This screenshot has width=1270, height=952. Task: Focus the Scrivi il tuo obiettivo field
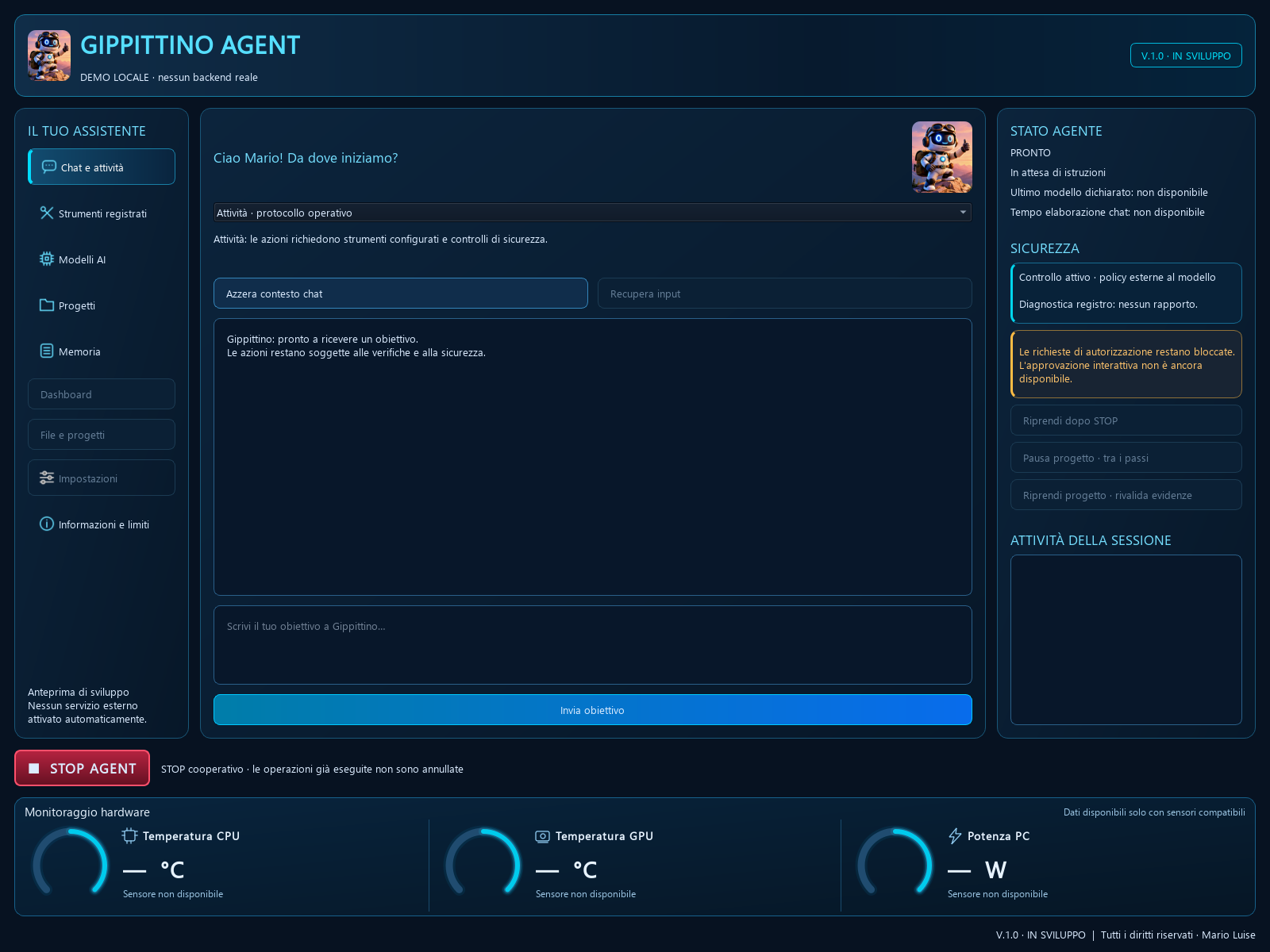(593, 645)
